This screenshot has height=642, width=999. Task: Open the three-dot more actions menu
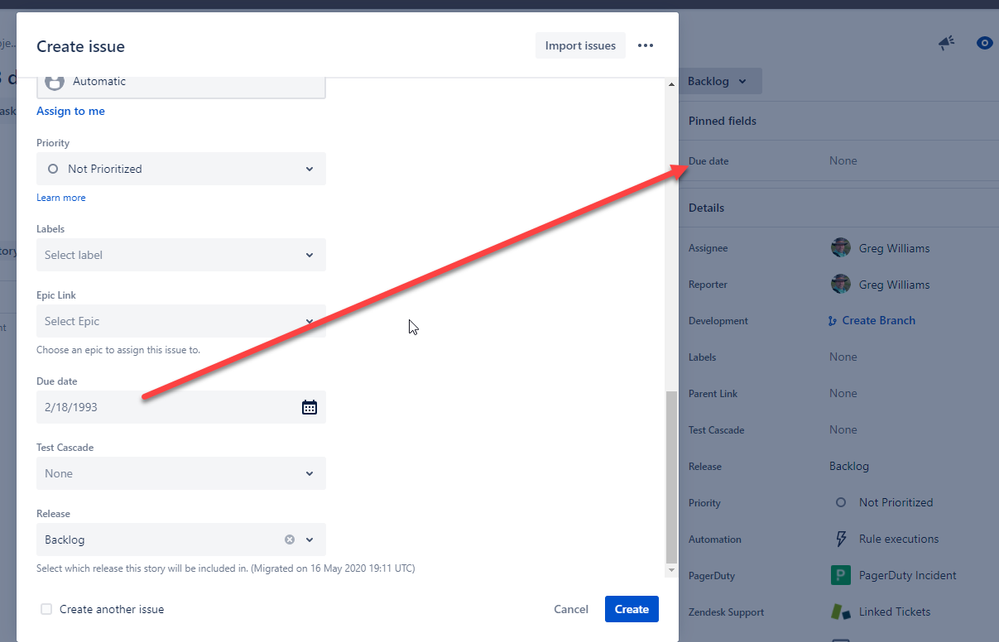645,46
